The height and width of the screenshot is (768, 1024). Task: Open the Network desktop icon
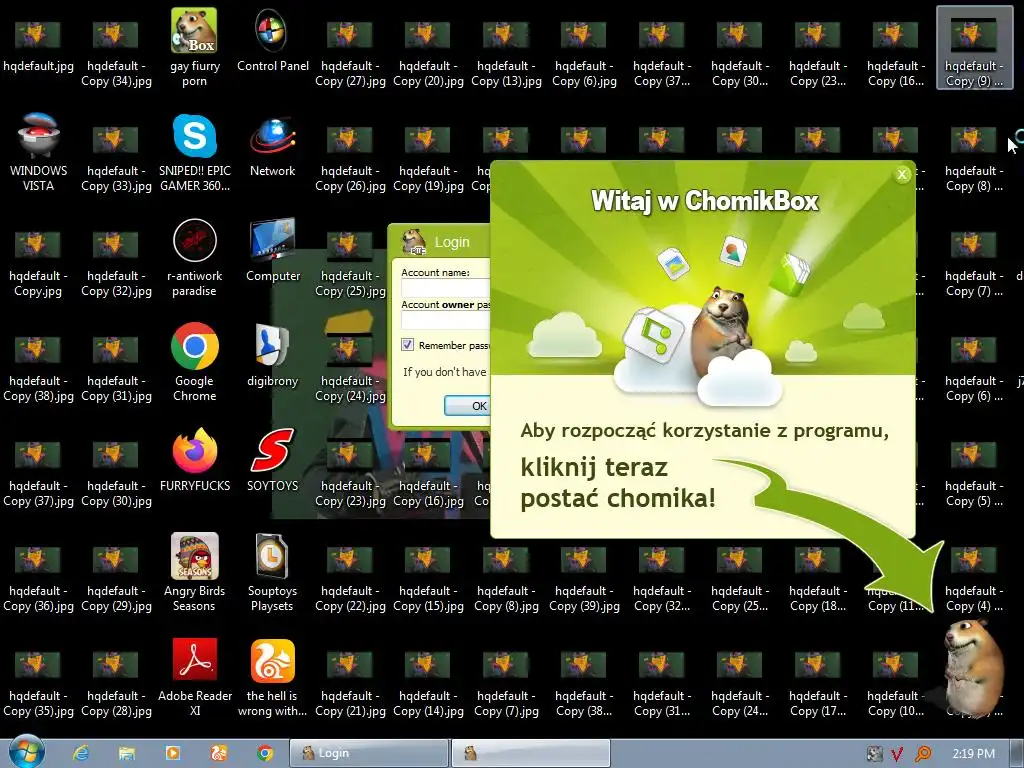tap(272, 146)
